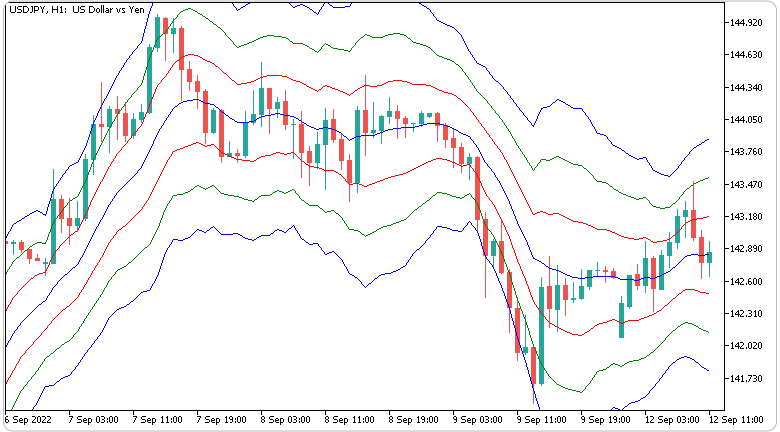Select the 141.730 price label

(x=746, y=379)
